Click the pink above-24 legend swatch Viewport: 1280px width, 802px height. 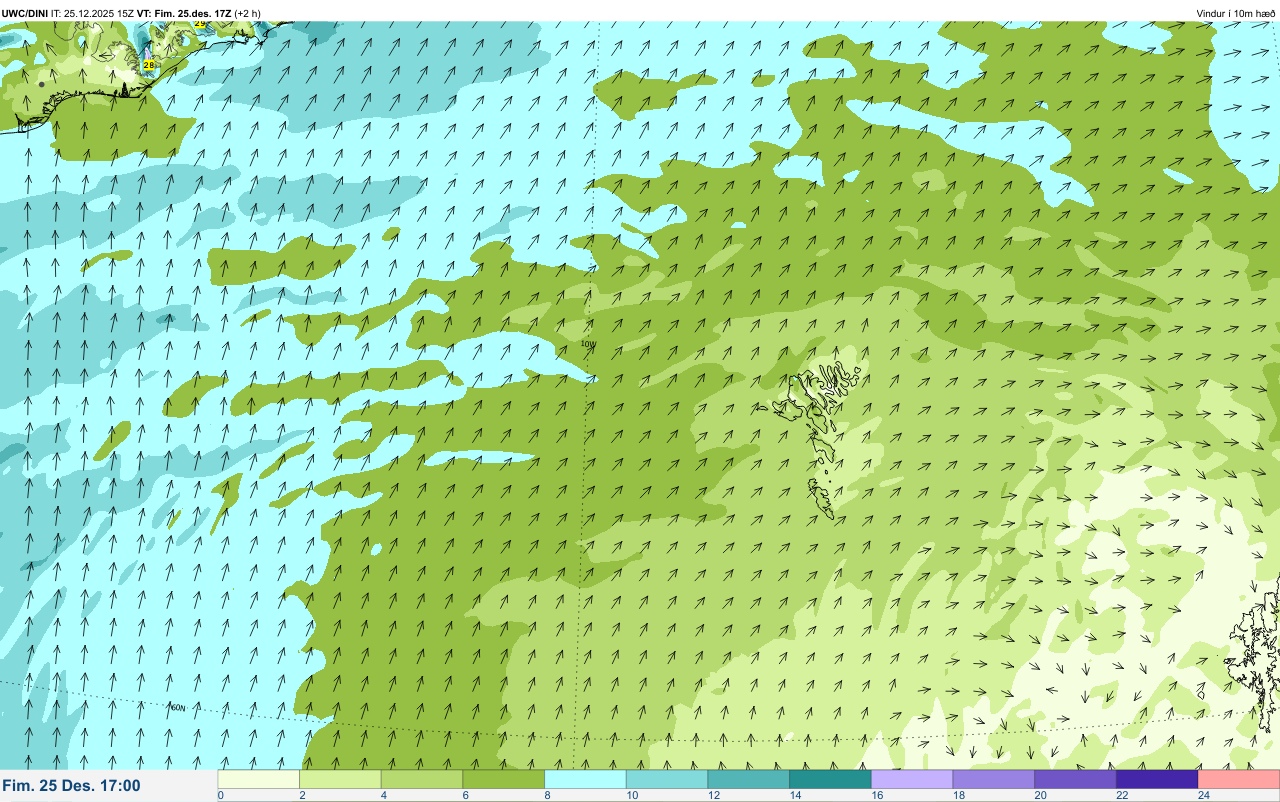[x=1239, y=779]
